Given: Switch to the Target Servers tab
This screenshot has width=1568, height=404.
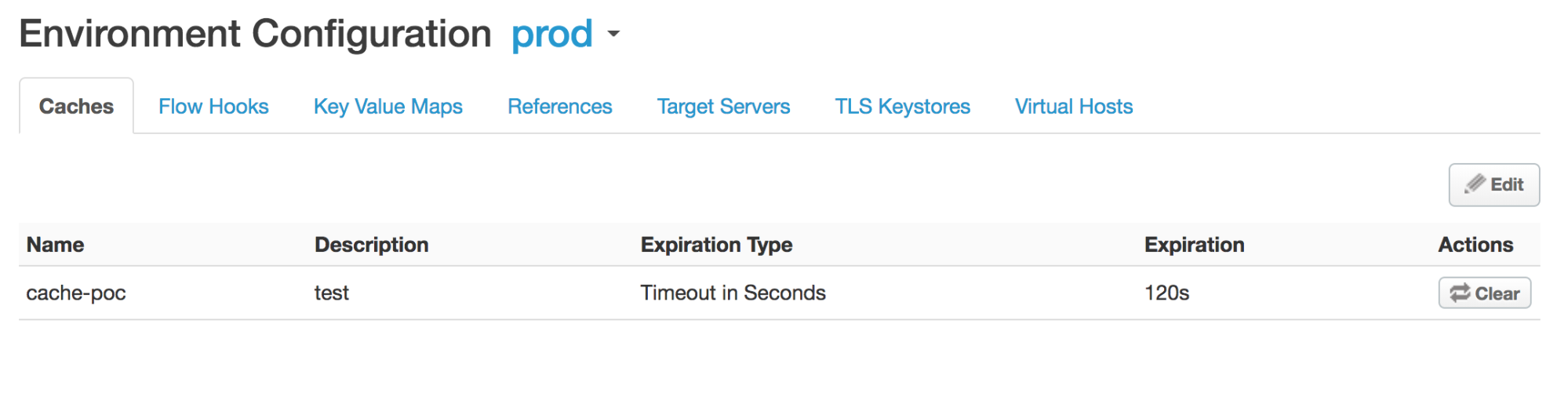Looking at the screenshot, I should pos(723,106).
